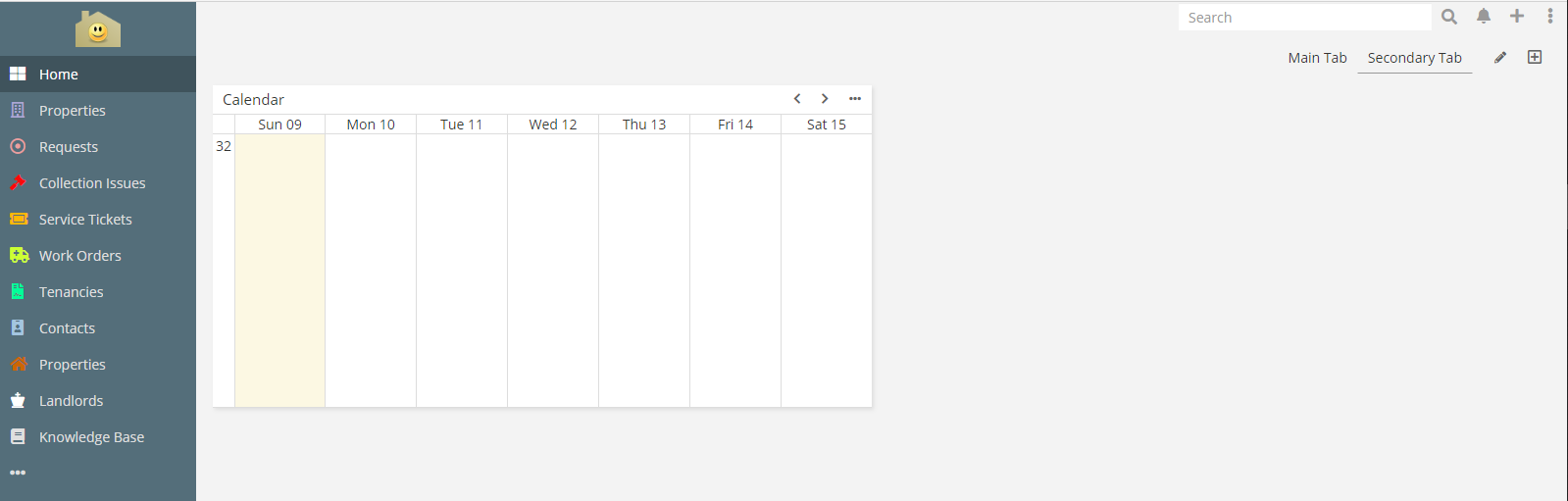Go to previous calendar week
This screenshot has height=501, width=1568.
(797, 99)
